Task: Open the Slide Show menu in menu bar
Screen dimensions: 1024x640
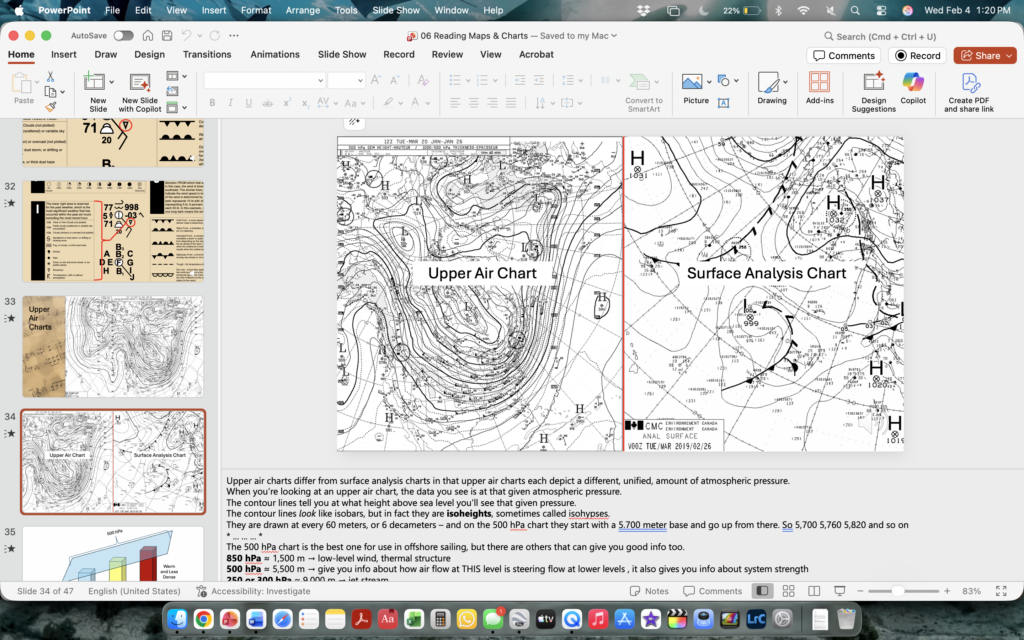Action: 395,10
